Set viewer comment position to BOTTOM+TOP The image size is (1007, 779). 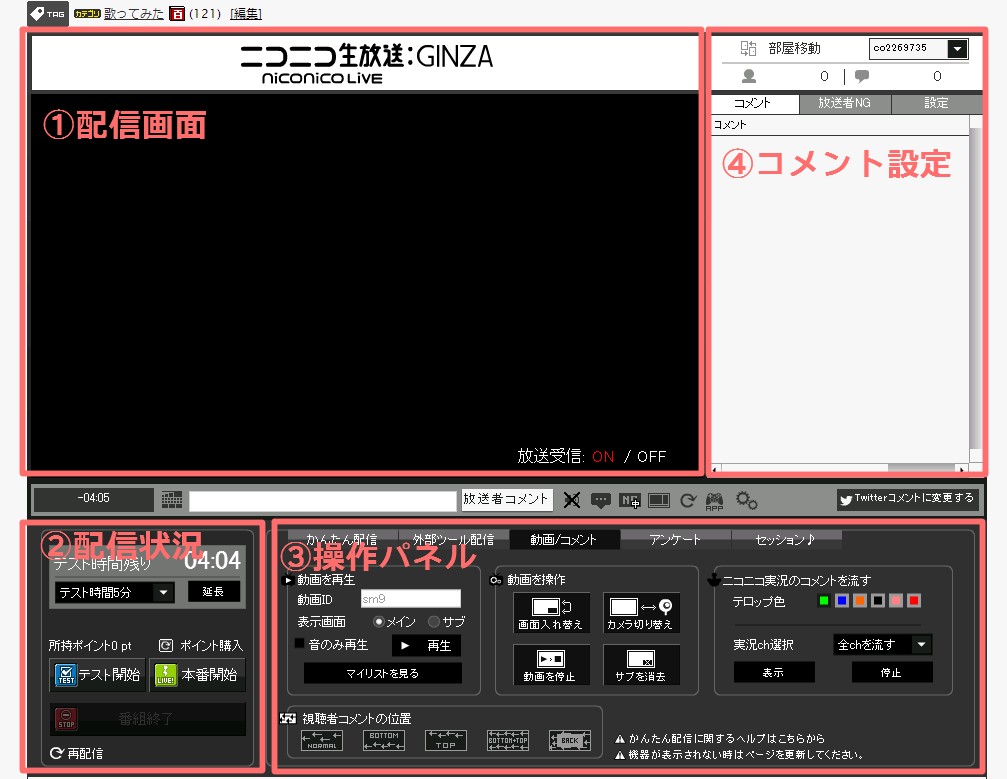click(507, 740)
